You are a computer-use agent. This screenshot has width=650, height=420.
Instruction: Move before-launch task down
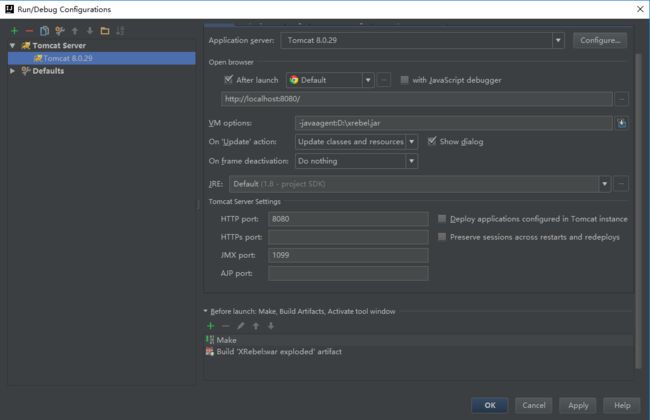click(x=271, y=326)
